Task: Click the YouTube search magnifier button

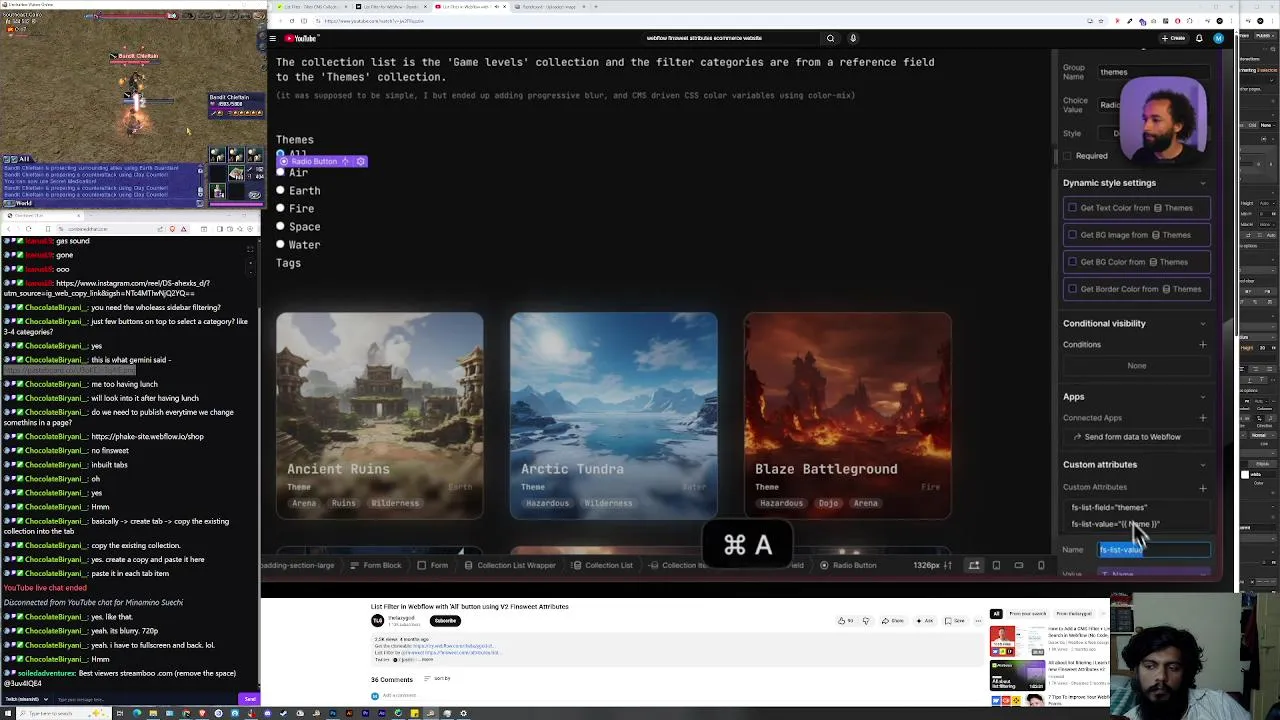Action: [x=830, y=38]
